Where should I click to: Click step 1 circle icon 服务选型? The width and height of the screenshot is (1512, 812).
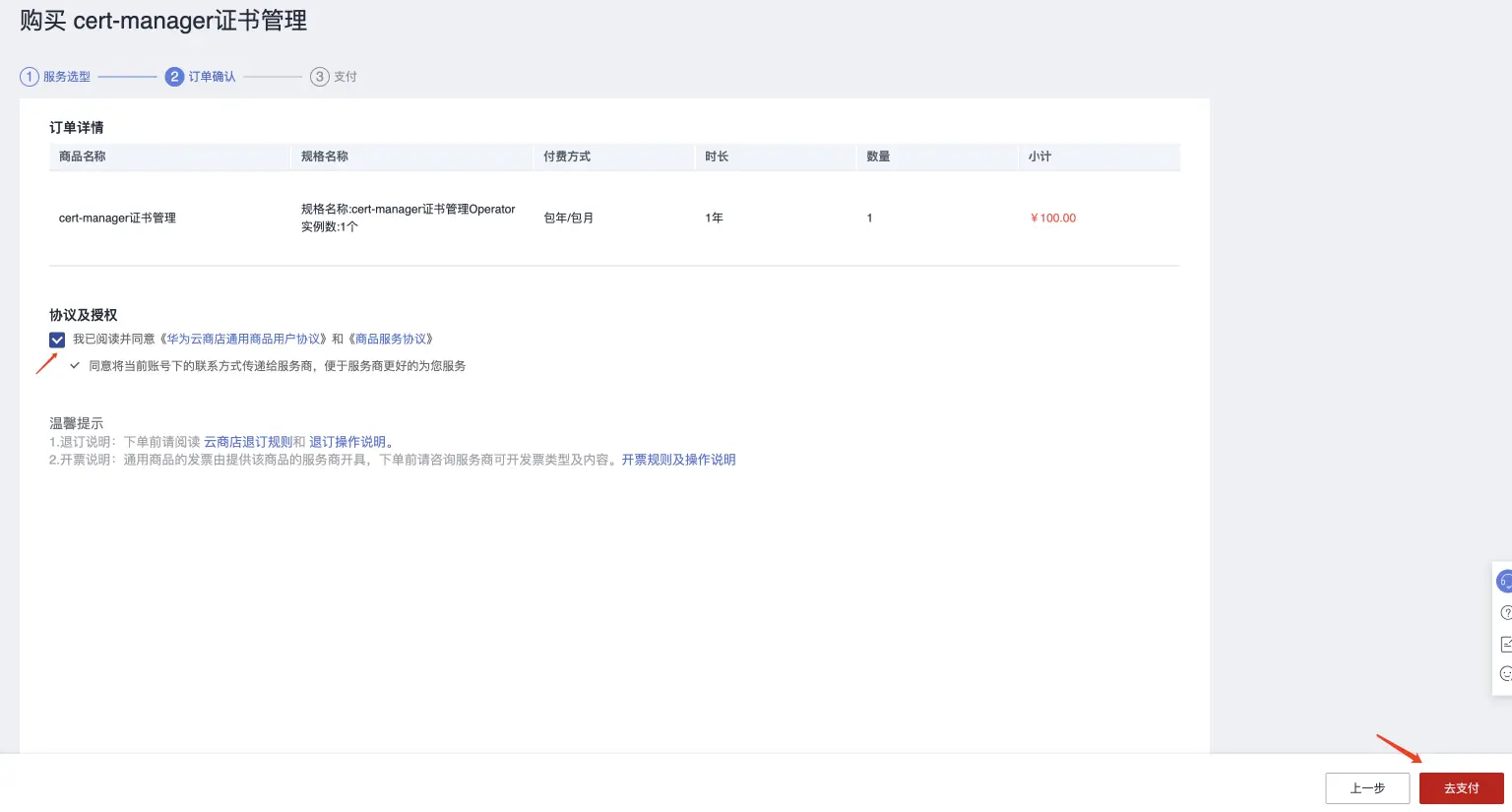pyautogui.click(x=30, y=77)
